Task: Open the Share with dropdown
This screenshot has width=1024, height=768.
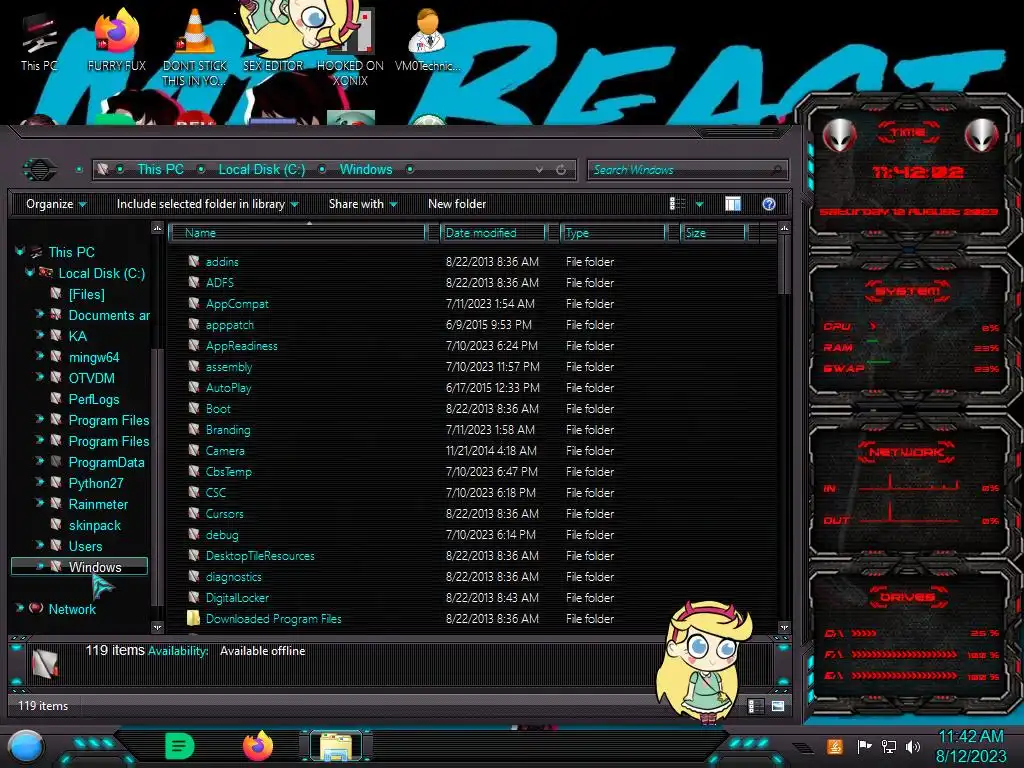Action: click(362, 204)
